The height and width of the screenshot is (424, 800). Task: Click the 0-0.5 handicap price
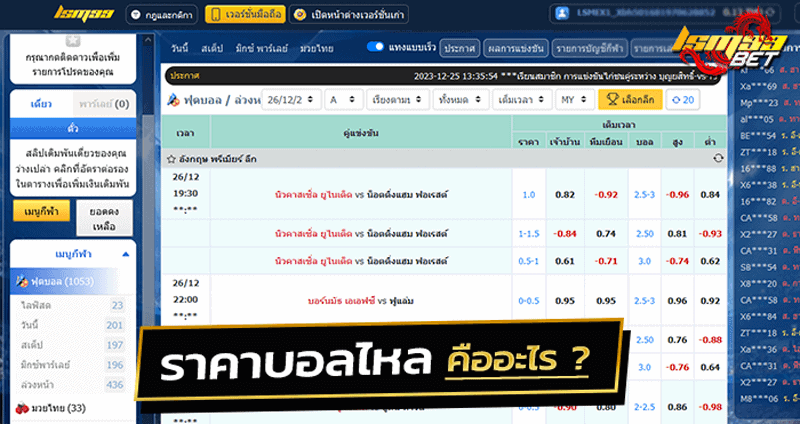529,301
